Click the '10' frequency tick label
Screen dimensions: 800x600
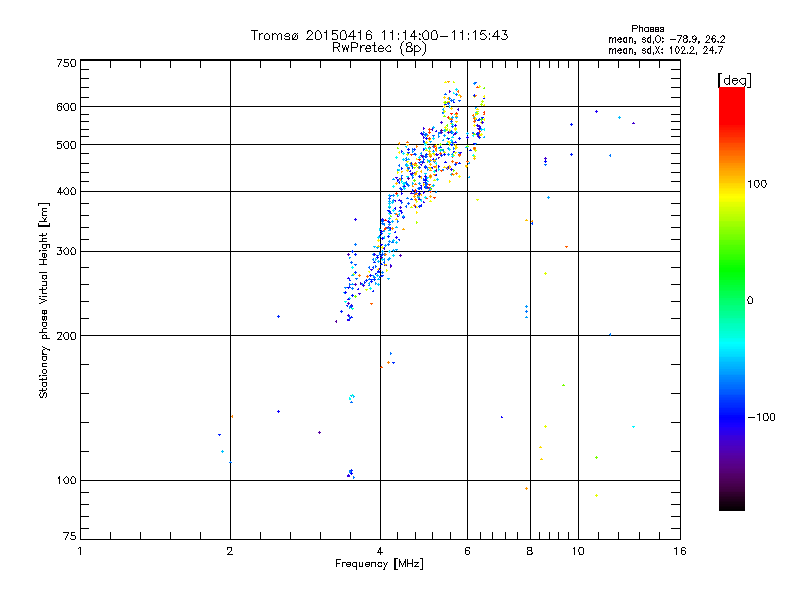coord(578,551)
